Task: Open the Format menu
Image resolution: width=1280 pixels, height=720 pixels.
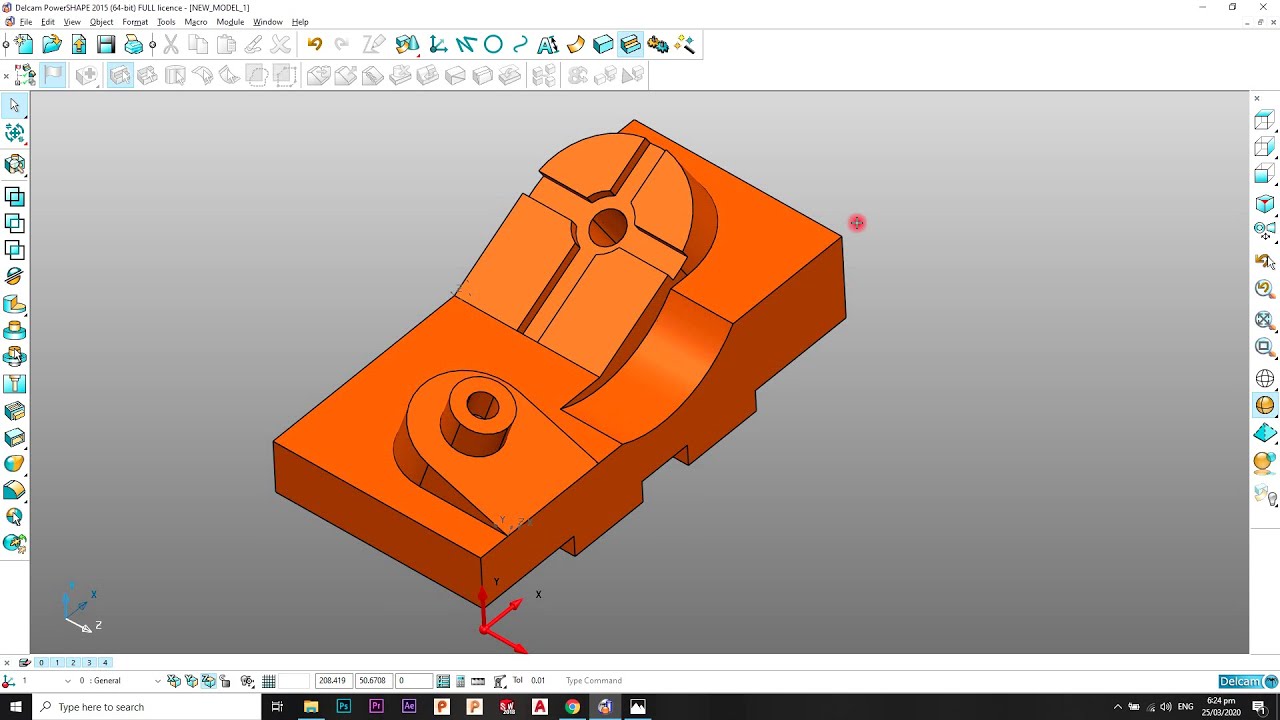Action: [135, 22]
